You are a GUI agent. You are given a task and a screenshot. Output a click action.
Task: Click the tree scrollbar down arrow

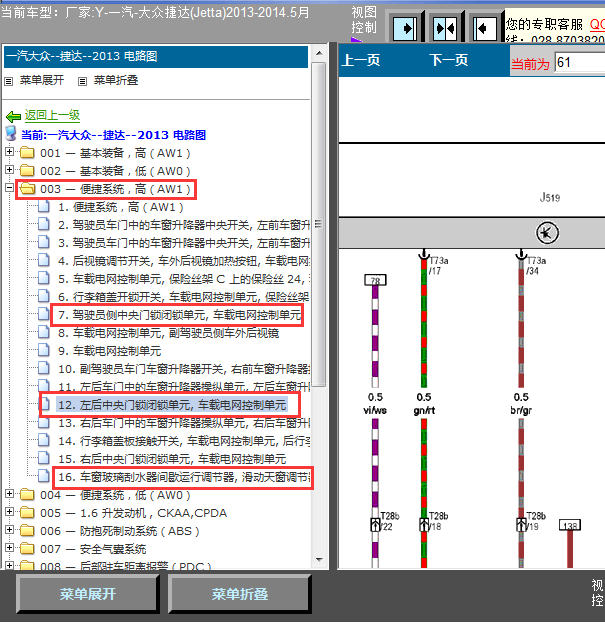(x=319, y=560)
